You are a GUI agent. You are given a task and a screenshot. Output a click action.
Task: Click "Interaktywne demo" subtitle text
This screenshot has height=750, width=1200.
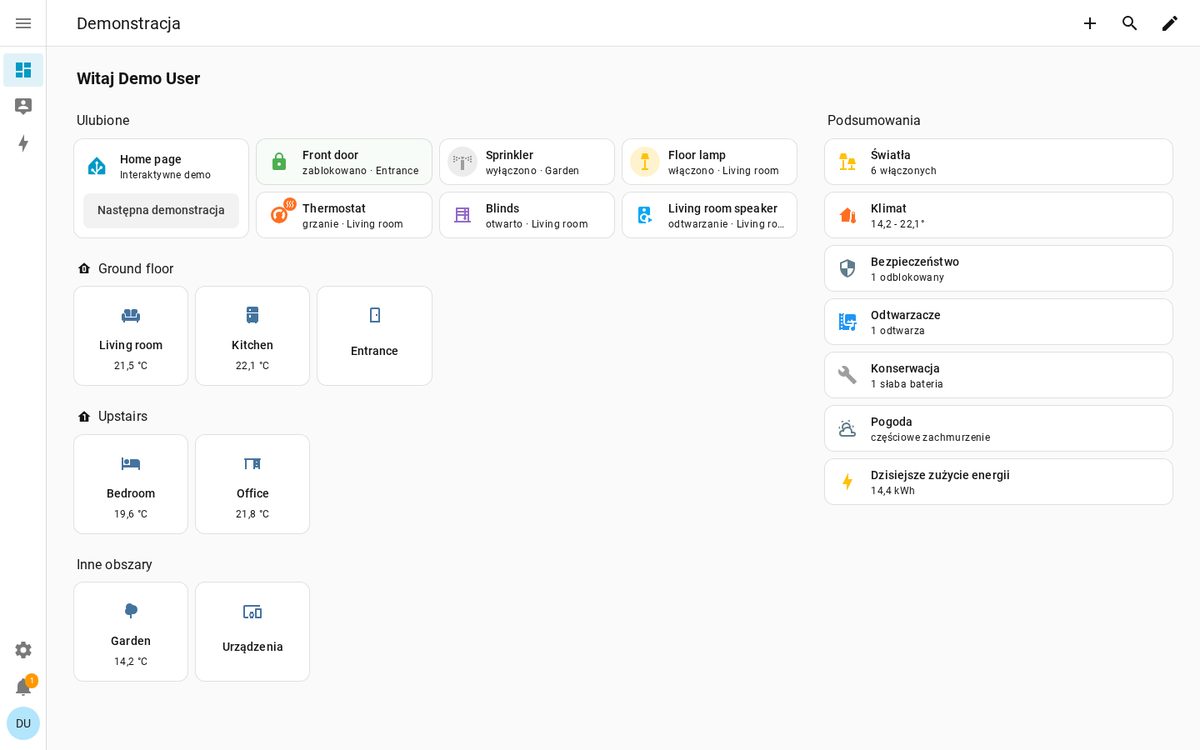[165, 175]
